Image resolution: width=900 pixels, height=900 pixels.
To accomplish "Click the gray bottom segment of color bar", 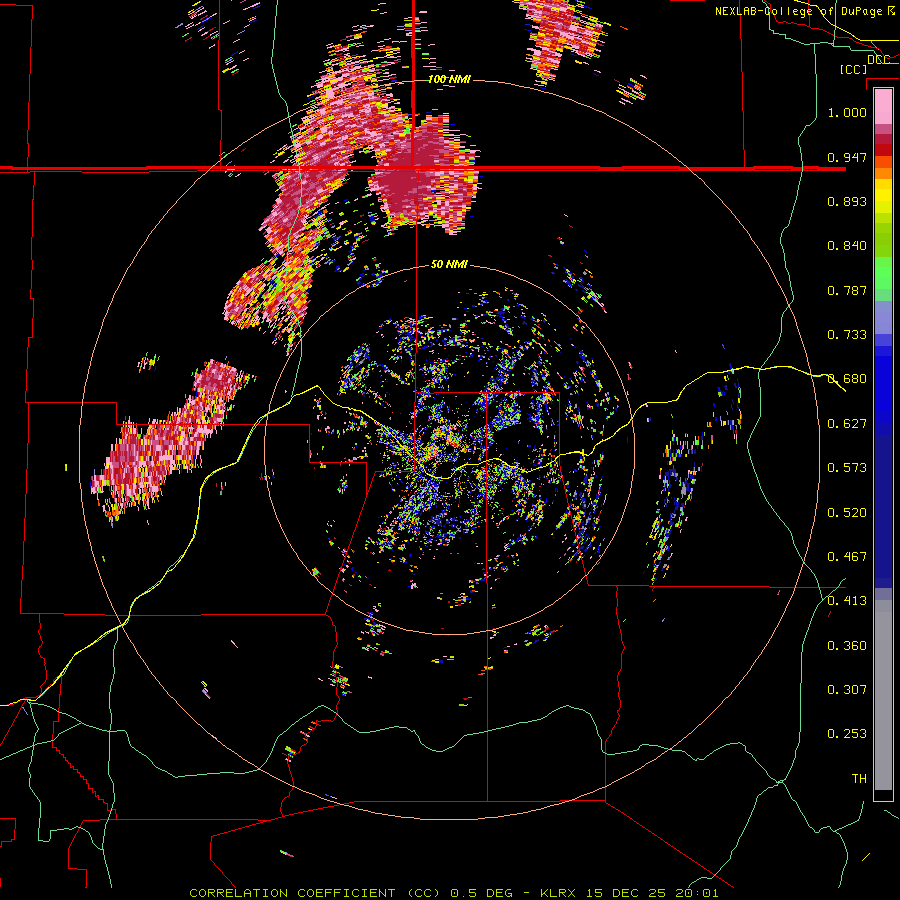I will pos(883,695).
